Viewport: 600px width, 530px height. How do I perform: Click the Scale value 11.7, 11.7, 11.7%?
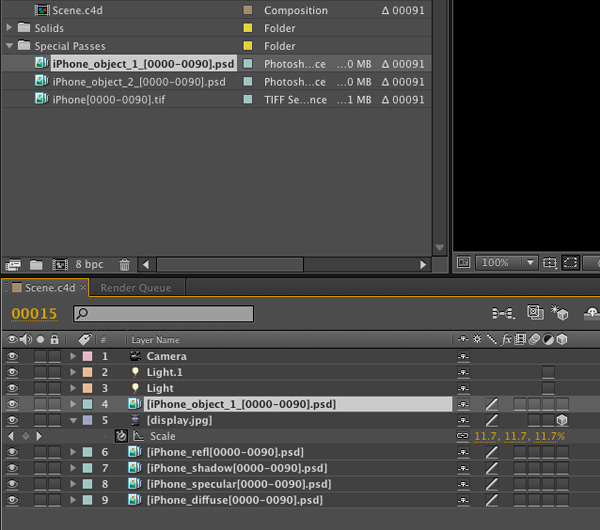pyautogui.click(x=520, y=436)
